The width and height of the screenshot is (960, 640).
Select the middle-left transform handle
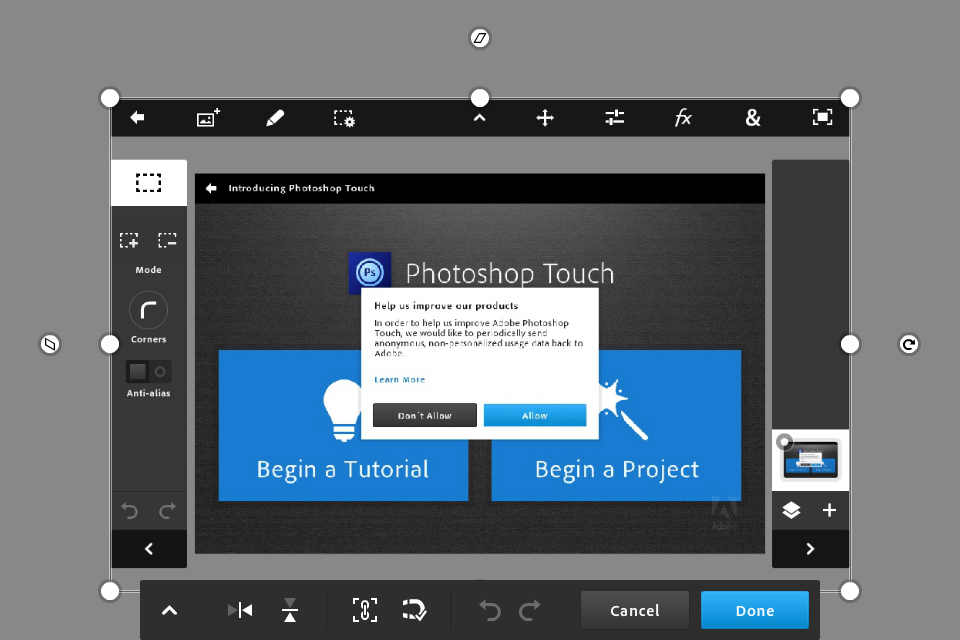click(110, 344)
